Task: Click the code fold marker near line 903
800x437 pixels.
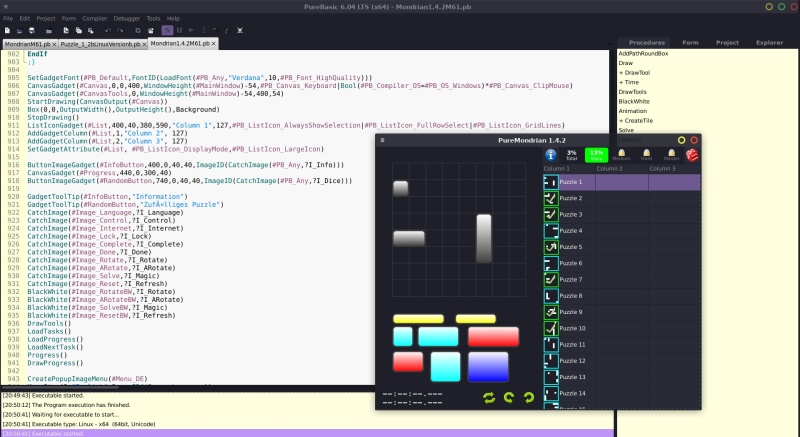Action: click(x=24, y=62)
